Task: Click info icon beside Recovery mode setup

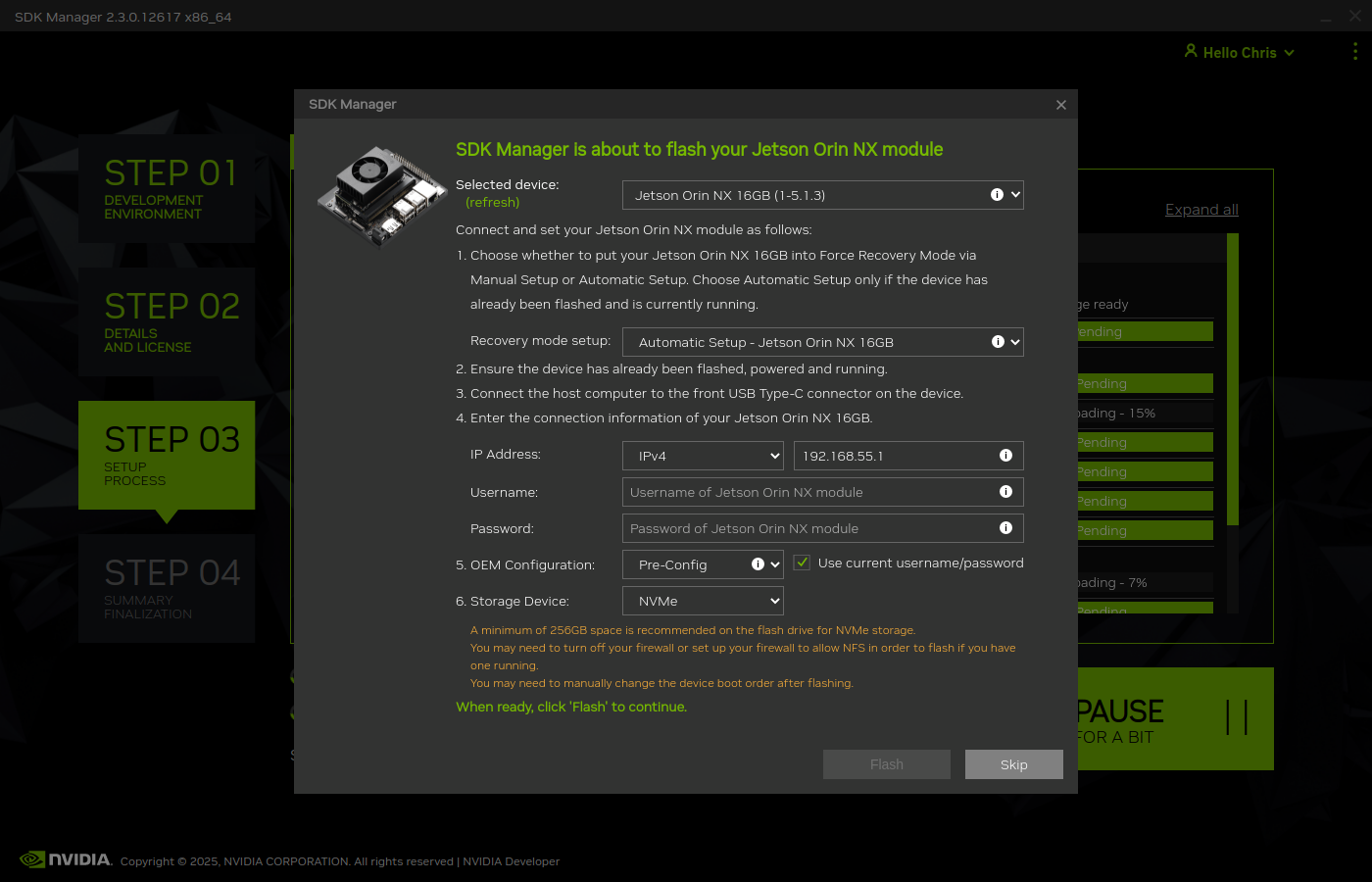Action: 998,342
